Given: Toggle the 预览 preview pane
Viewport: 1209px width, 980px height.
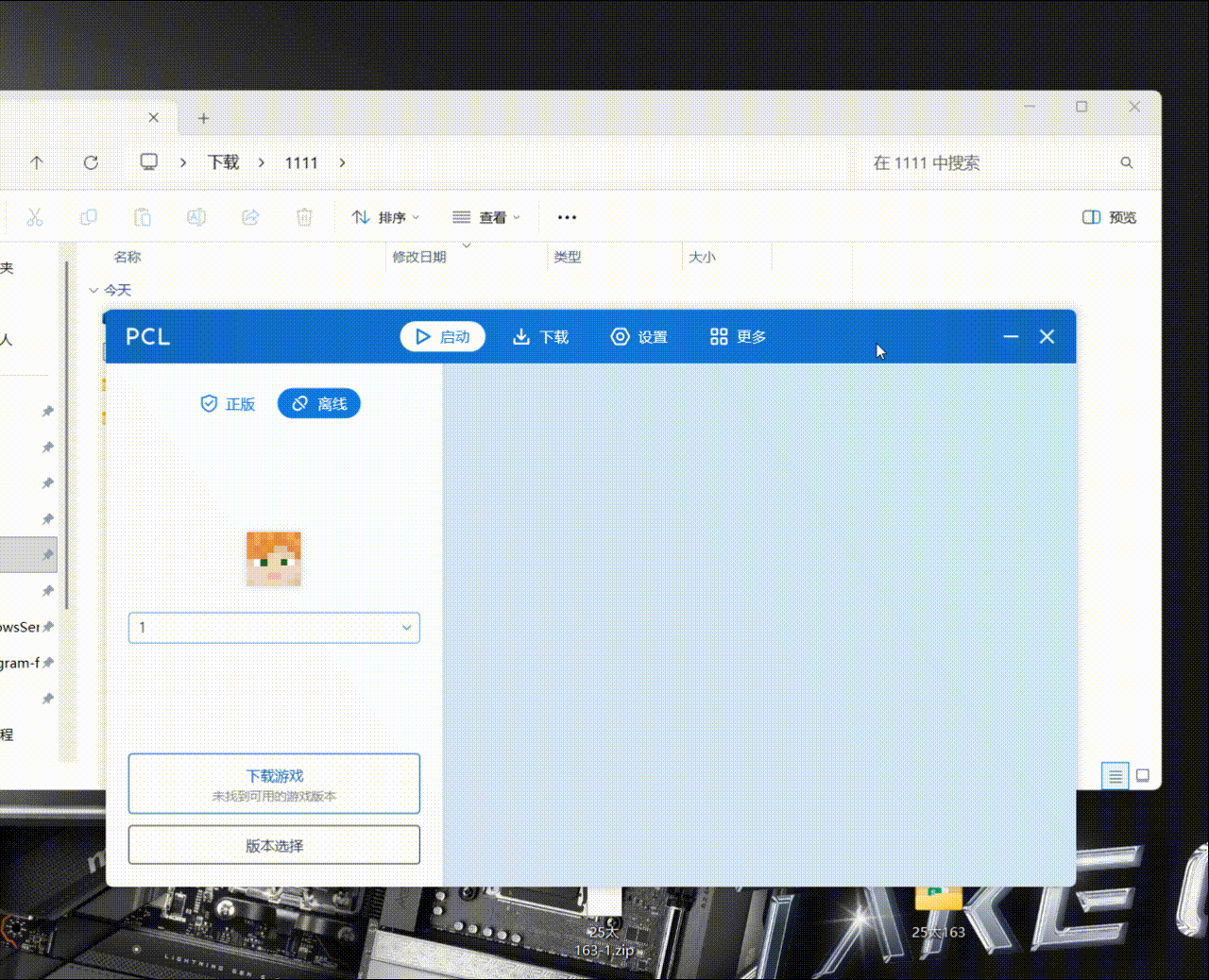Looking at the screenshot, I should point(1109,217).
